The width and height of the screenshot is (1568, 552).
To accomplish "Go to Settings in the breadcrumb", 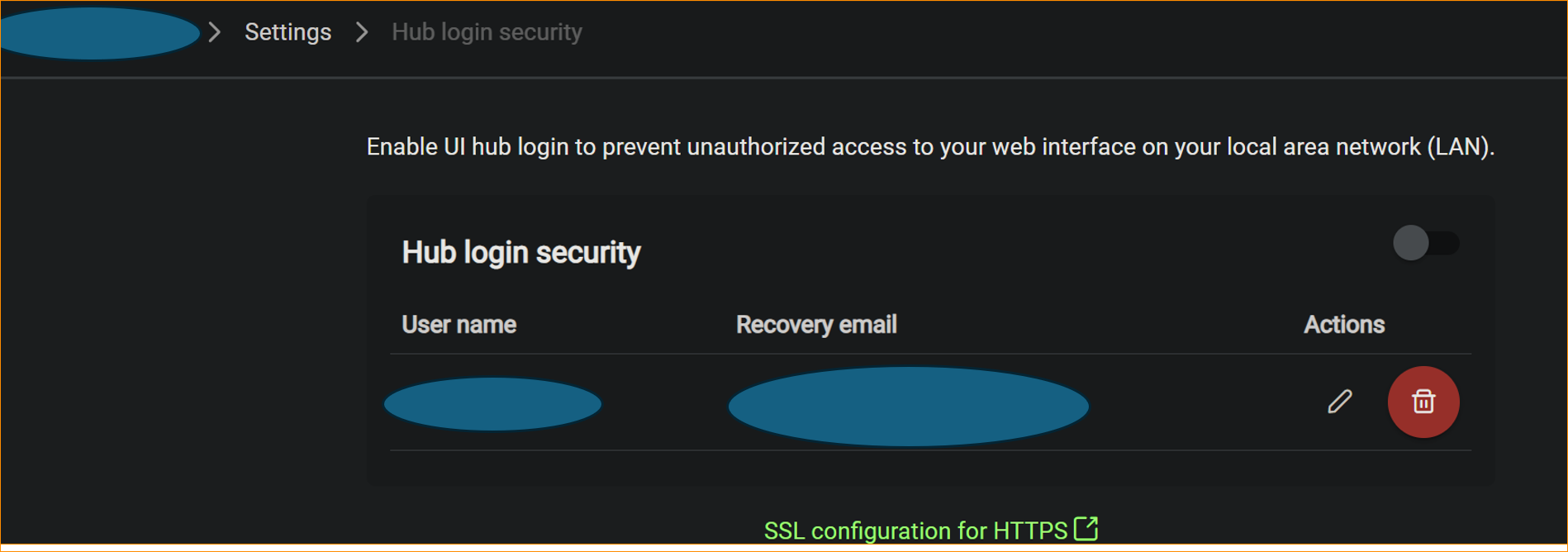I will coord(287,32).
